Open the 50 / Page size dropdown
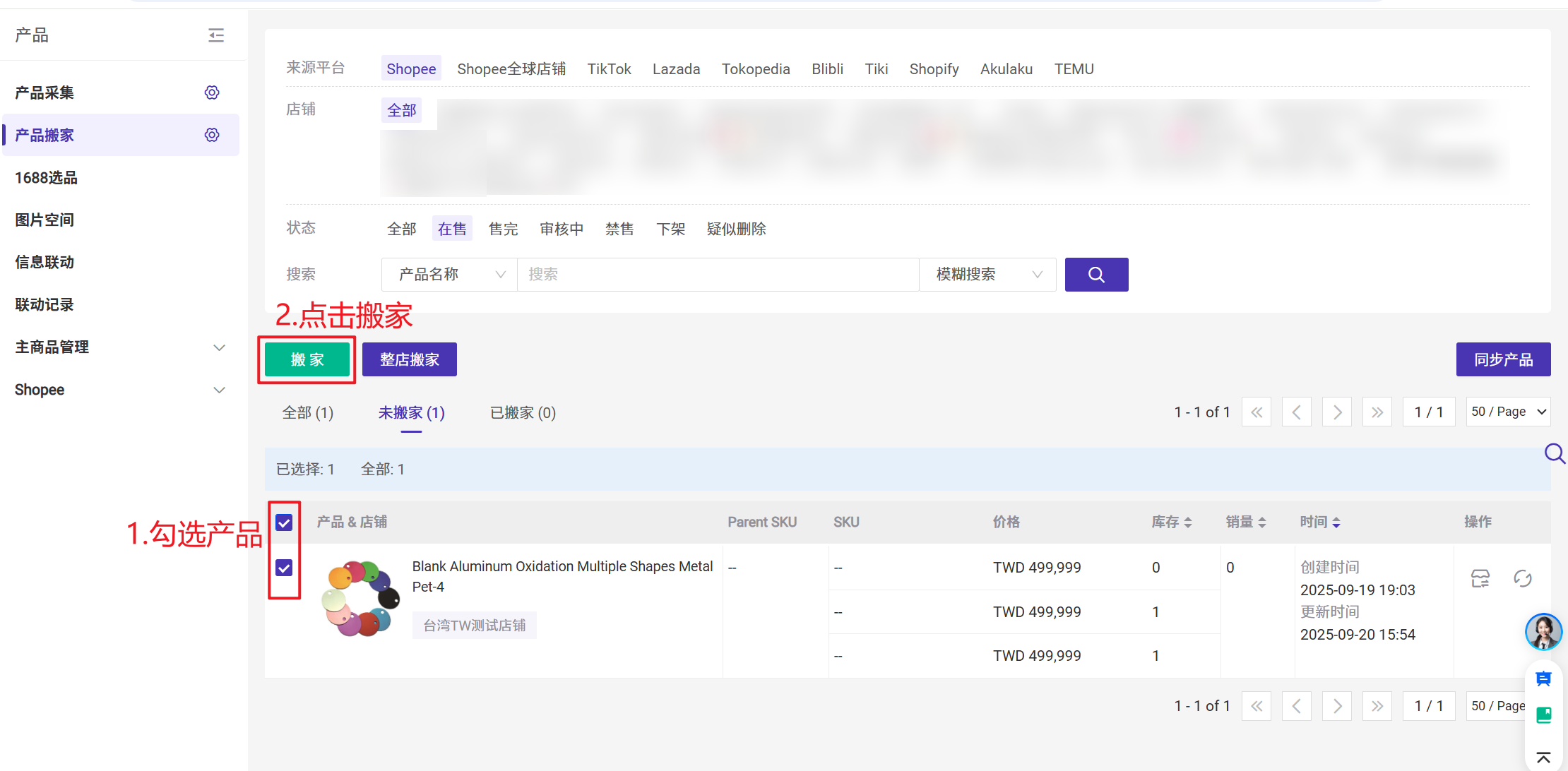Screen dimensions: 1568x771 pyautogui.click(x=1509, y=412)
